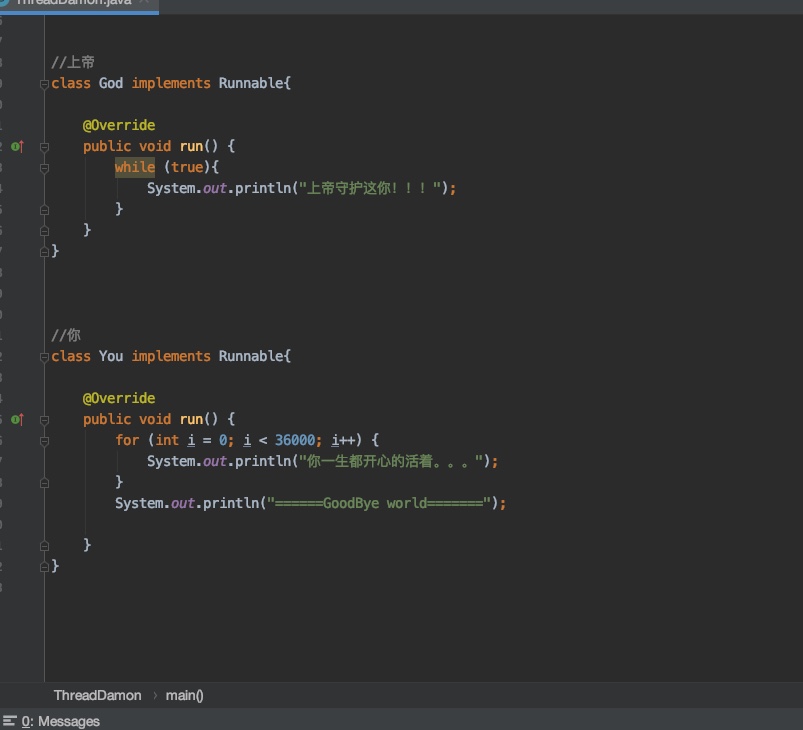Click ThreadDamon in the breadcrumb bar
Image resolution: width=803 pixels, height=730 pixels.
point(97,695)
